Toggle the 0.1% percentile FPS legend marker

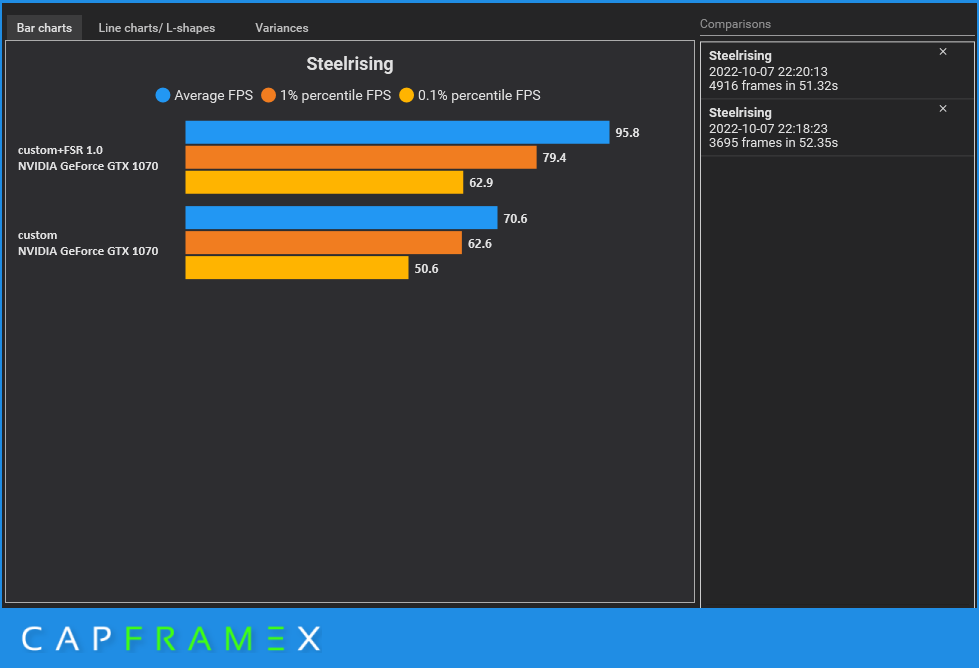pyautogui.click(x=406, y=96)
